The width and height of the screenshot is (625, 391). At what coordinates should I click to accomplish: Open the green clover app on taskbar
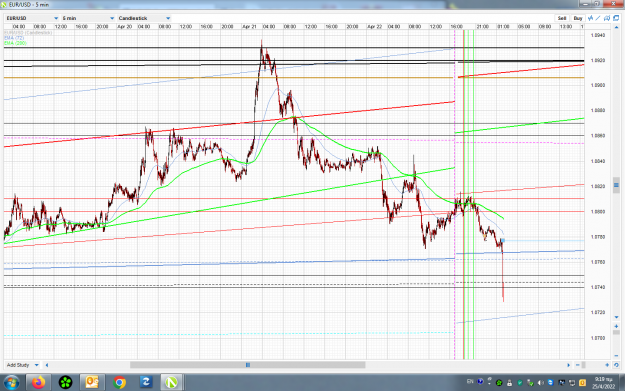(65, 383)
